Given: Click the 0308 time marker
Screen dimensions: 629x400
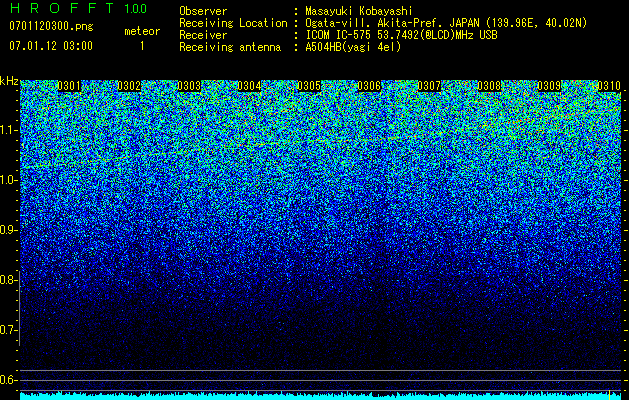Looking at the screenshot, I should 489,86.
